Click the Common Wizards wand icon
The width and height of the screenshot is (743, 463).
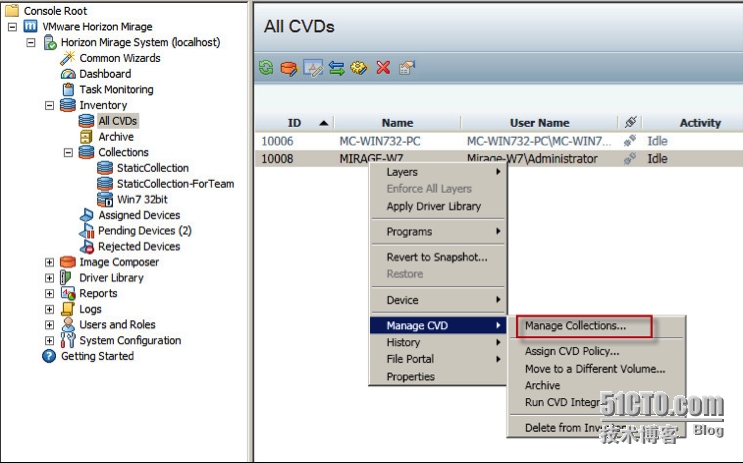tap(68, 58)
